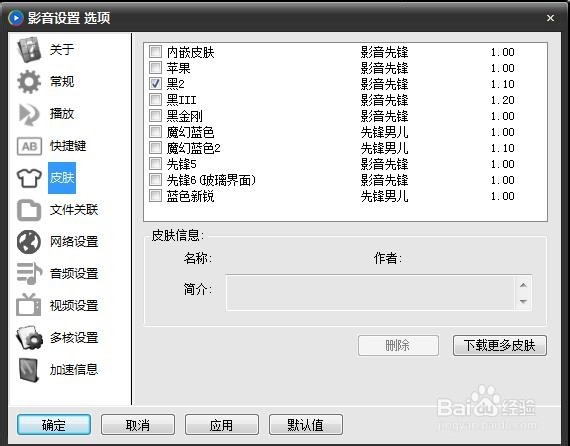
Task: Click the 加速信息 panel icon
Action: click(29, 370)
